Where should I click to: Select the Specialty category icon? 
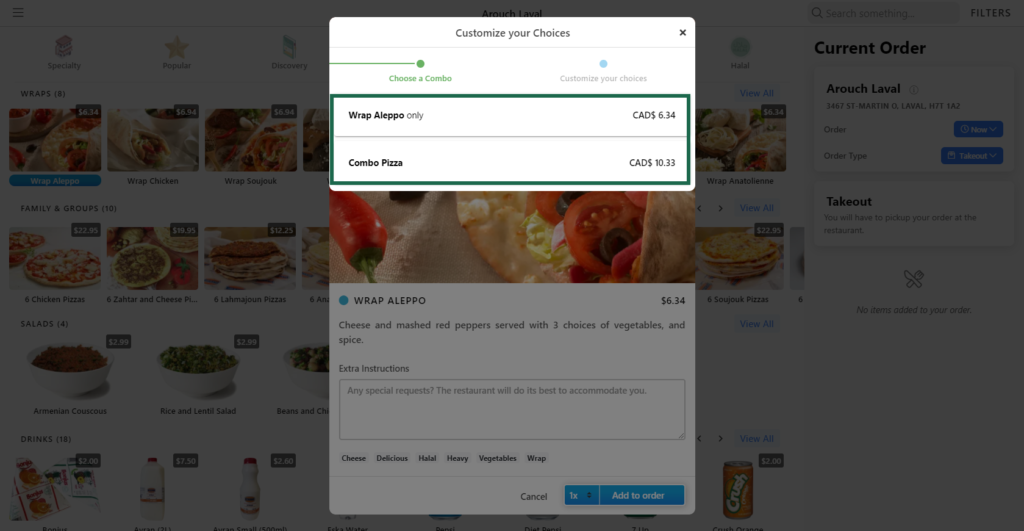[x=64, y=47]
